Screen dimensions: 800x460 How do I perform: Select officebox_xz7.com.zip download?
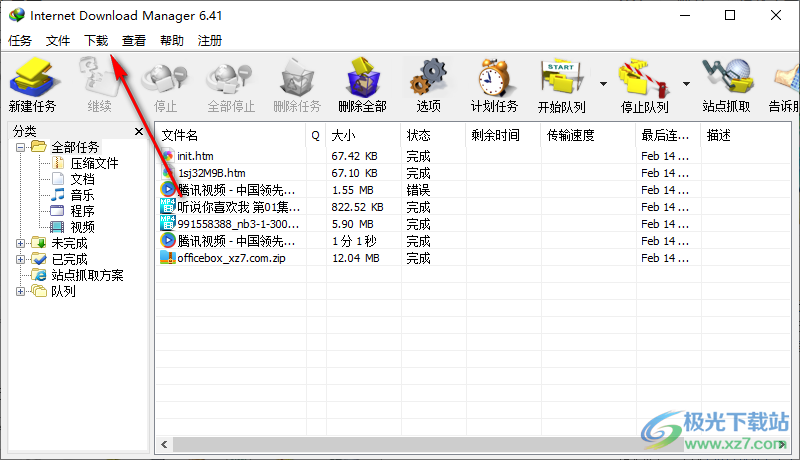tap(473, 258)
